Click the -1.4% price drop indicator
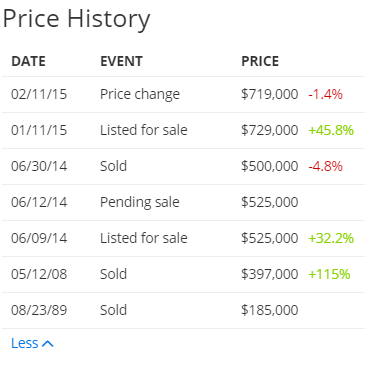The height and width of the screenshot is (373, 365). click(x=325, y=94)
